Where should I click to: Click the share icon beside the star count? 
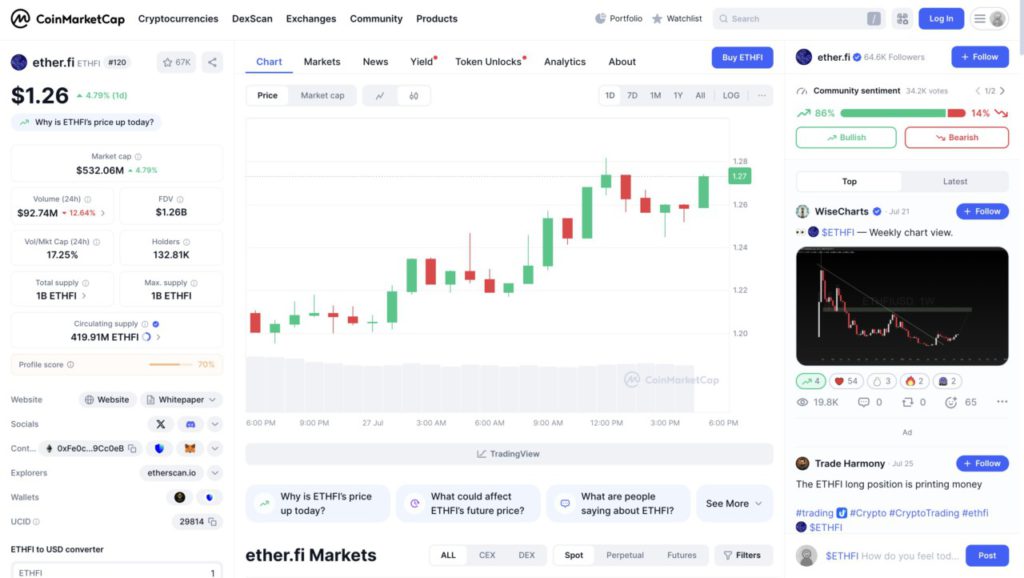click(x=212, y=62)
